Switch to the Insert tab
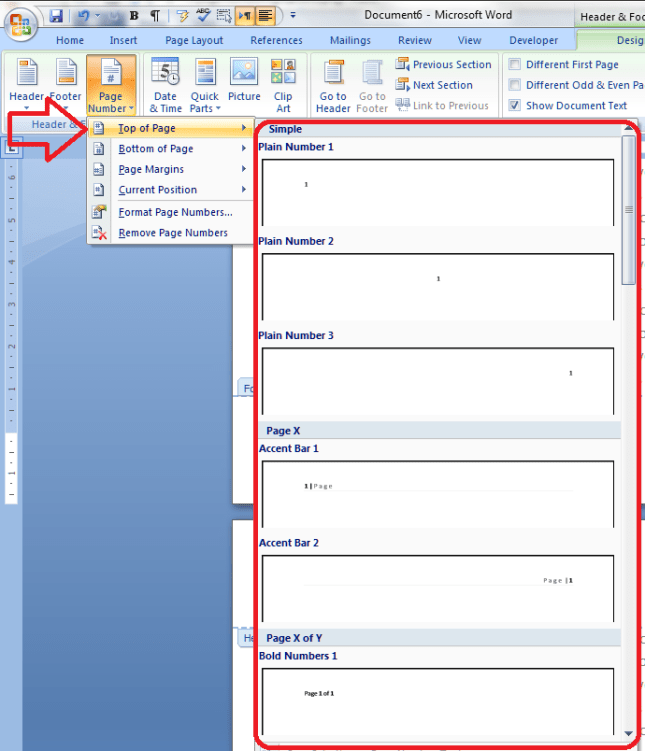The height and width of the screenshot is (751, 645). pos(123,40)
